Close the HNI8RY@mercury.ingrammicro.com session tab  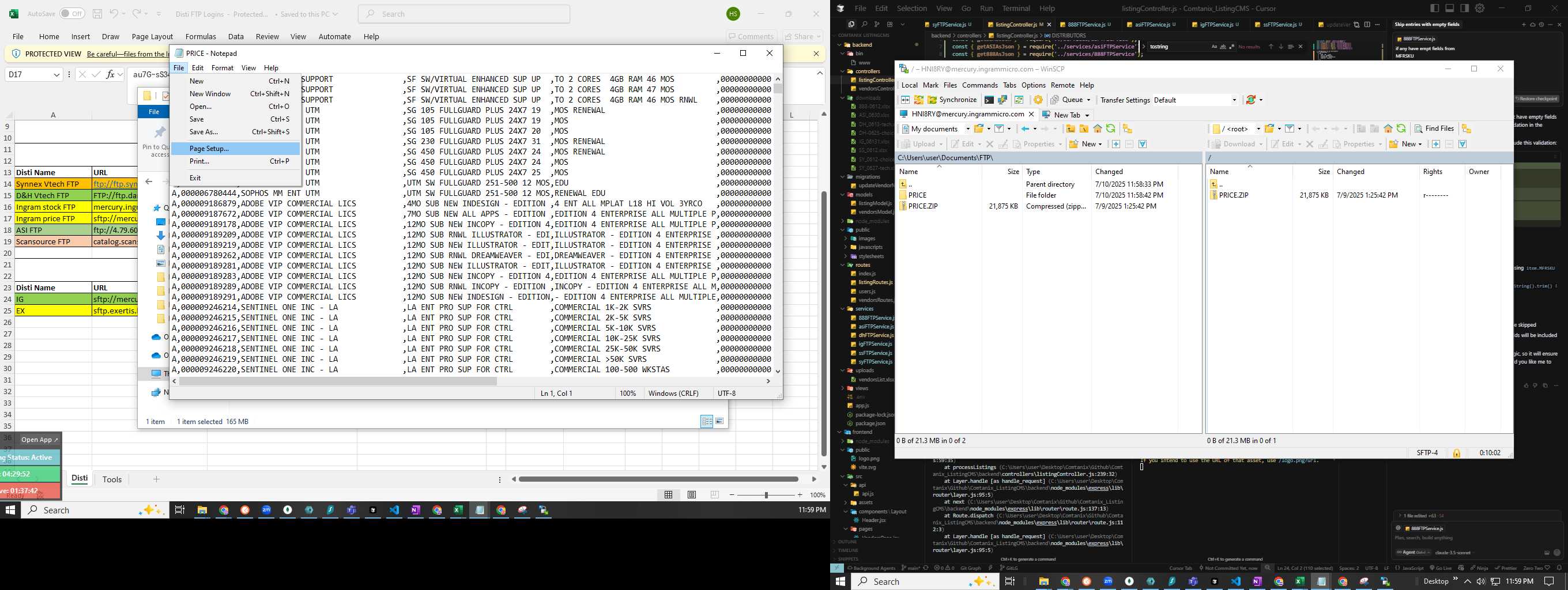coord(1031,114)
